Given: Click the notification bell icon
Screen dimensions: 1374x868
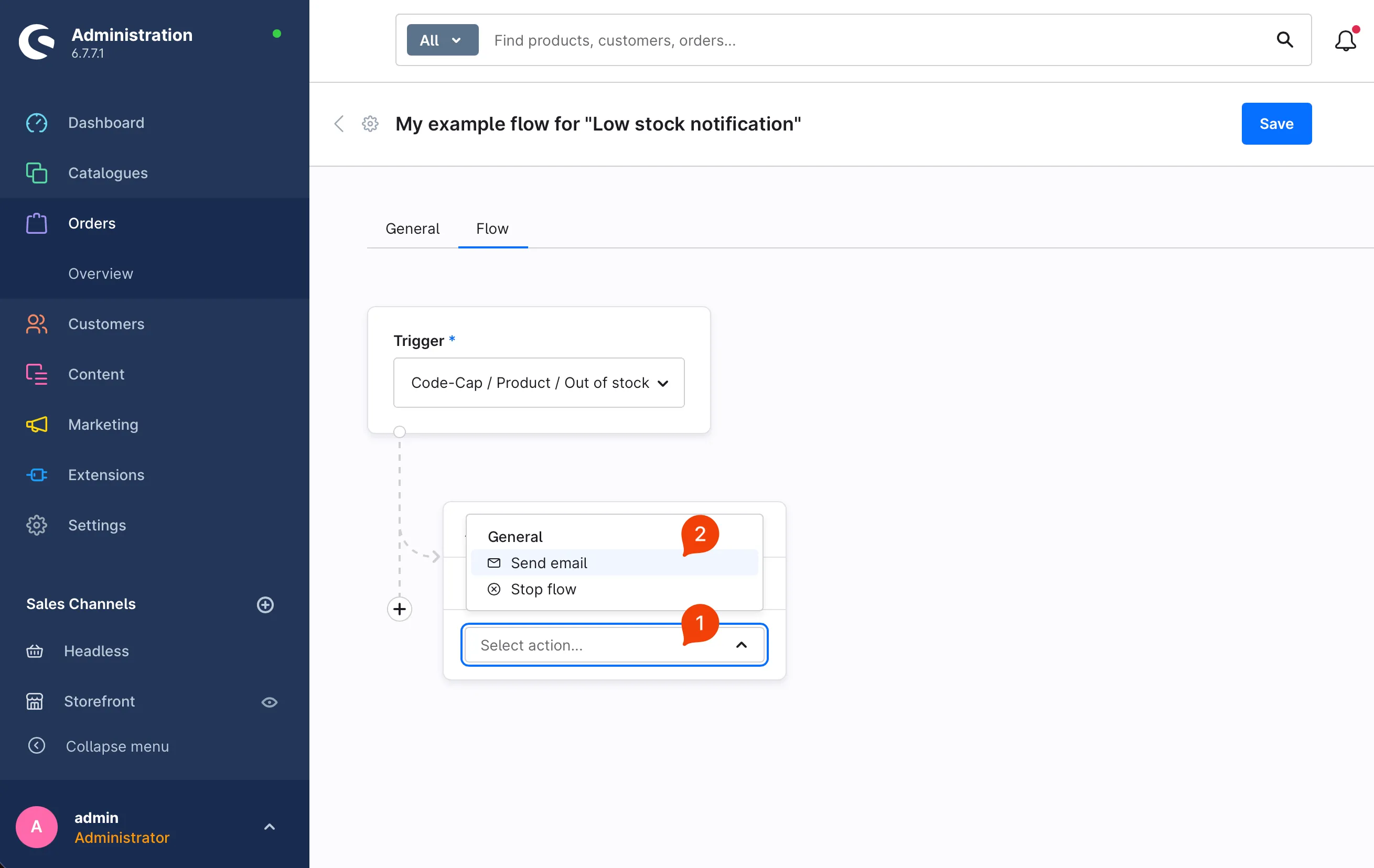Looking at the screenshot, I should click(x=1345, y=40).
